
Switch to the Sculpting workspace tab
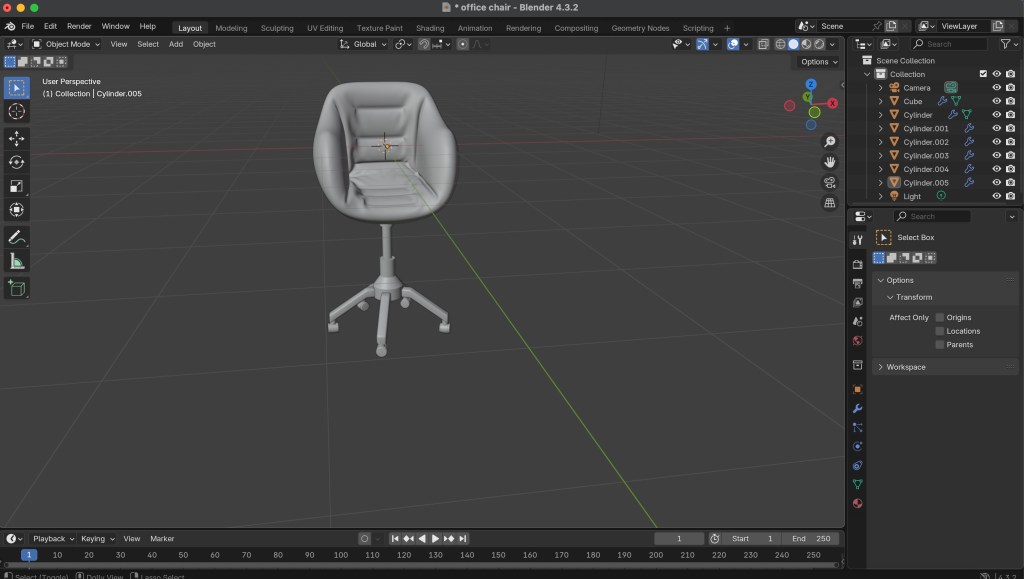[277, 28]
